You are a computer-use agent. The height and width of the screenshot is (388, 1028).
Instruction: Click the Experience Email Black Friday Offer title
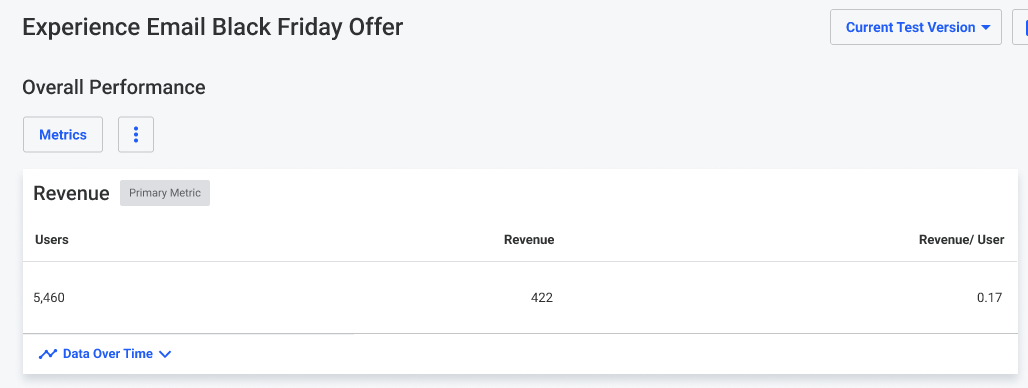coord(212,27)
